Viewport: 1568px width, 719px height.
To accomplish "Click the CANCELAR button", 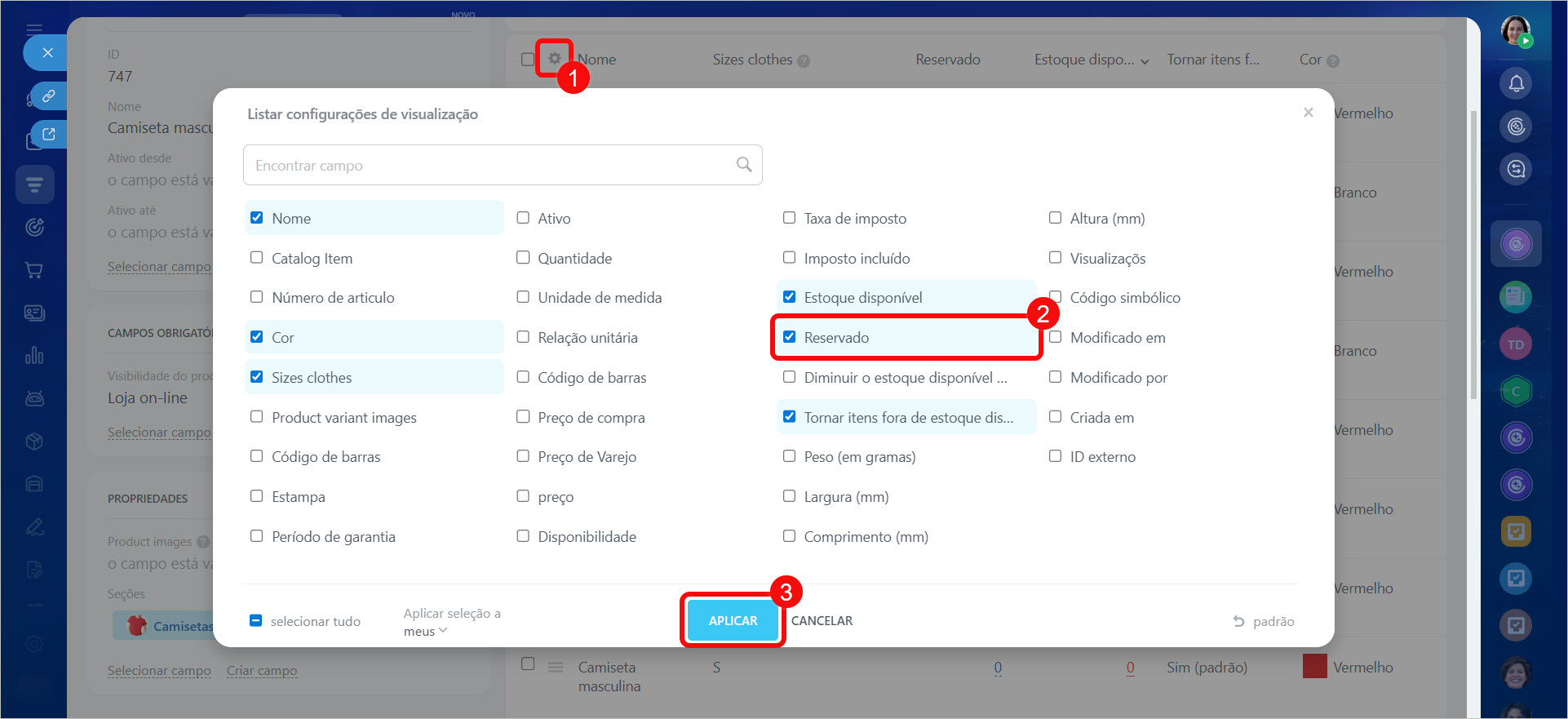I will click(x=822, y=621).
